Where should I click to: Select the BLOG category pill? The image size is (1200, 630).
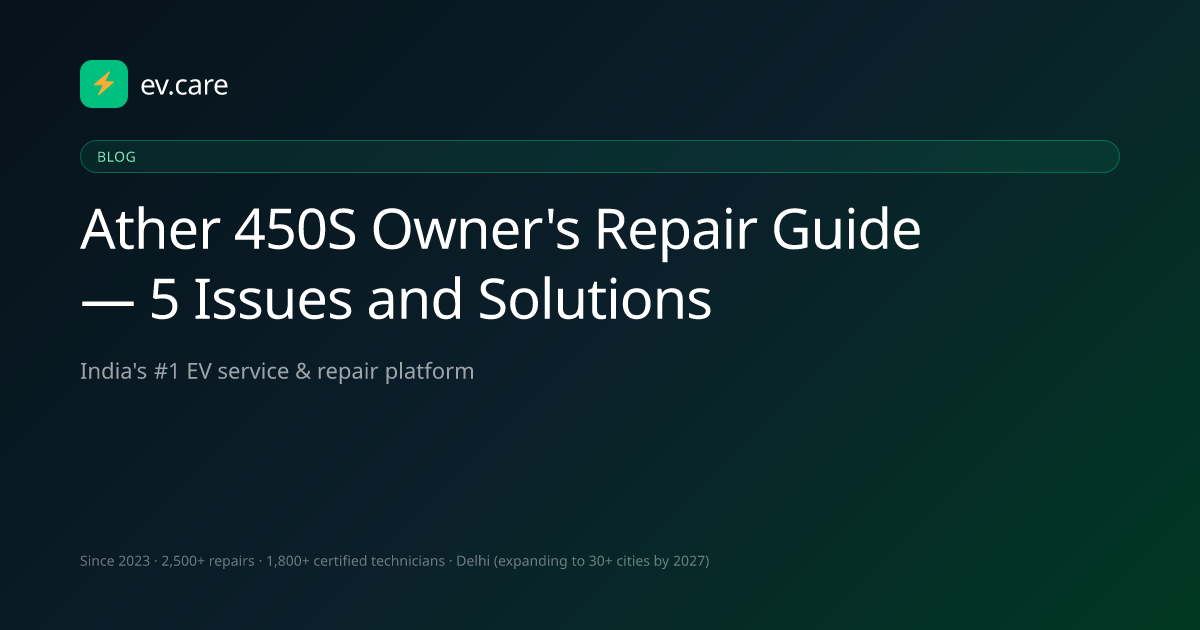599,157
